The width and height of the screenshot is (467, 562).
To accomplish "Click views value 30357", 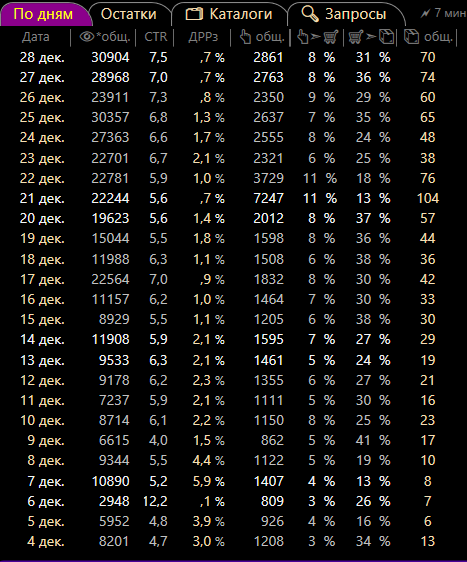I will [x=110, y=118].
